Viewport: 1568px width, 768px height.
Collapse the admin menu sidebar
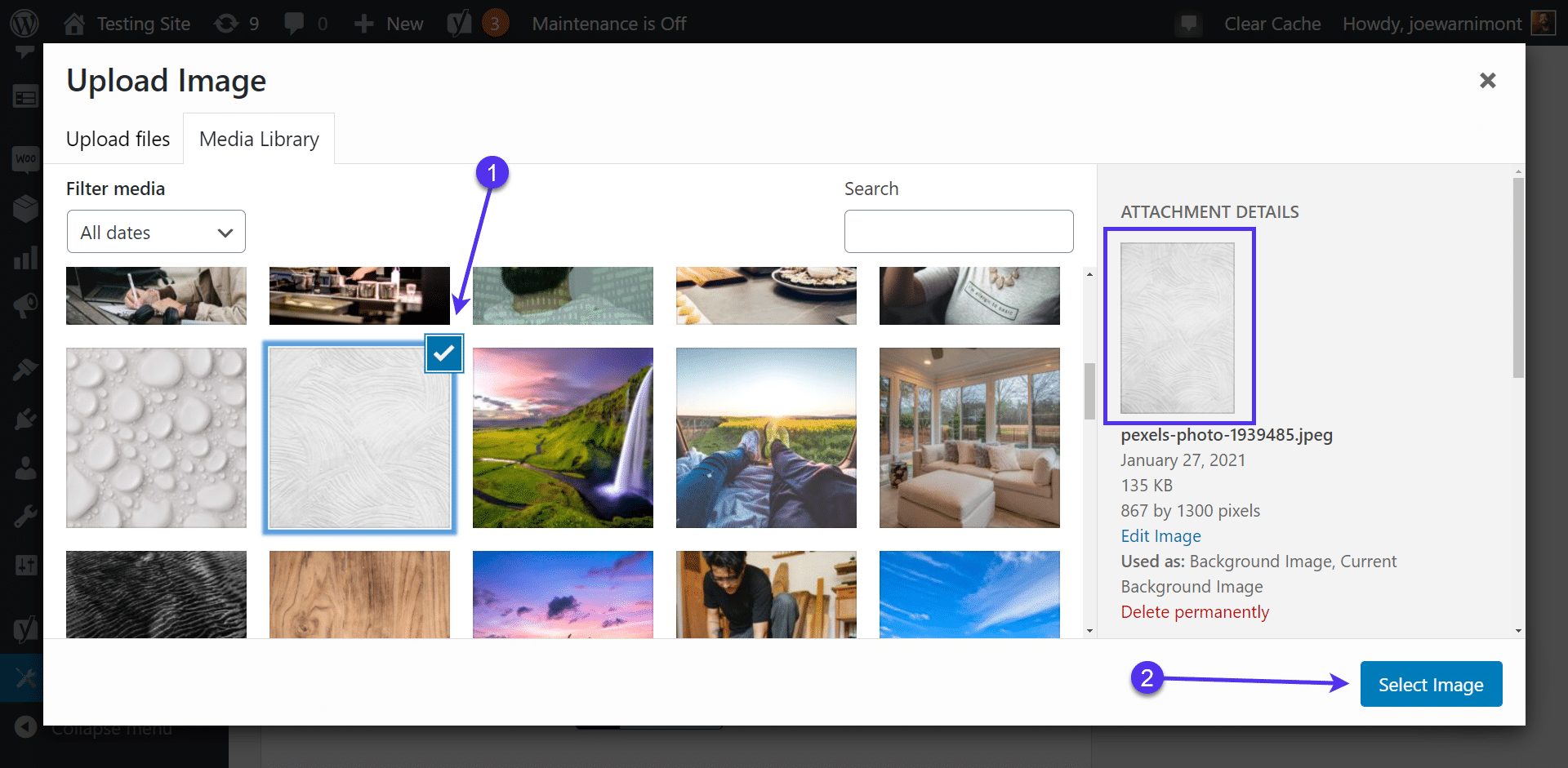click(24, 727)
